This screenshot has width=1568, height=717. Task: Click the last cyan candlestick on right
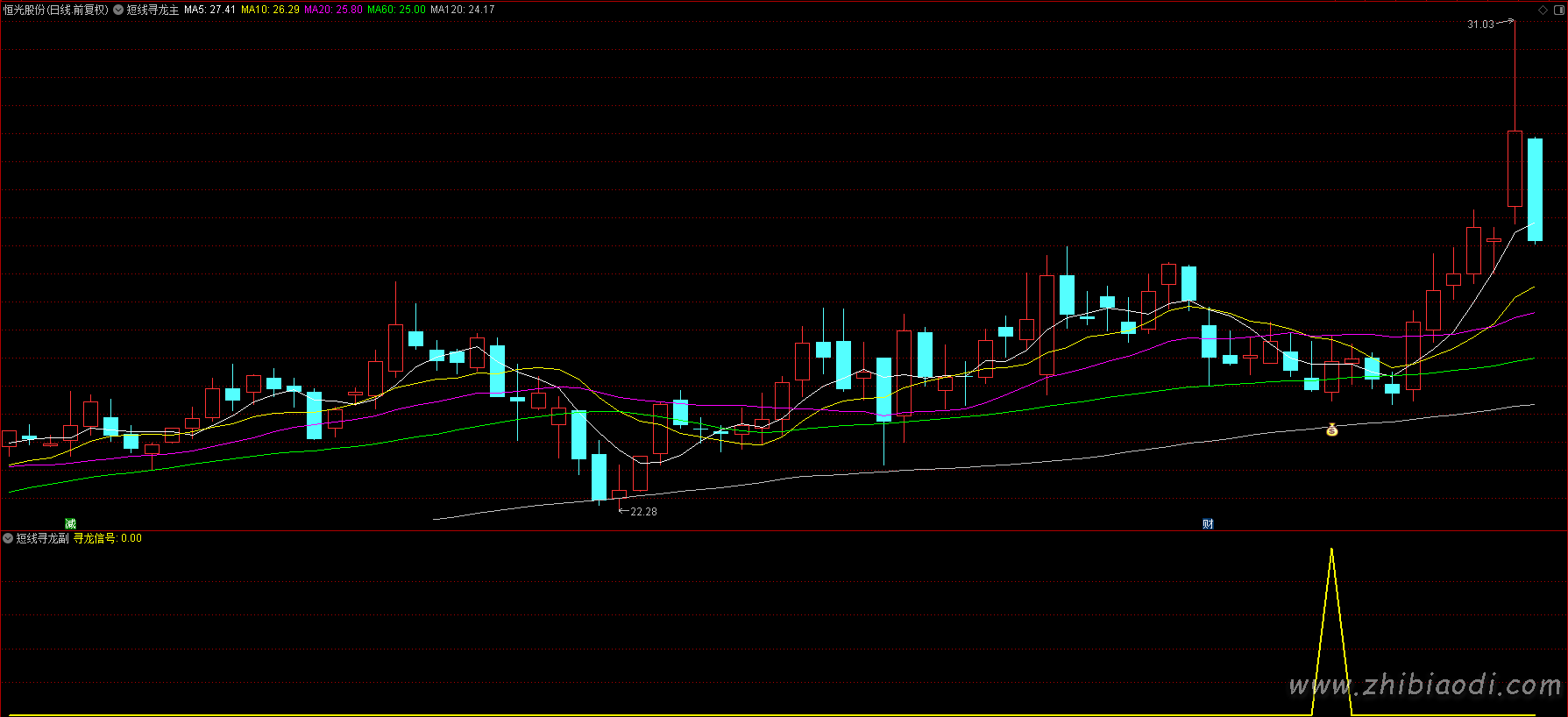point(1535,189)
